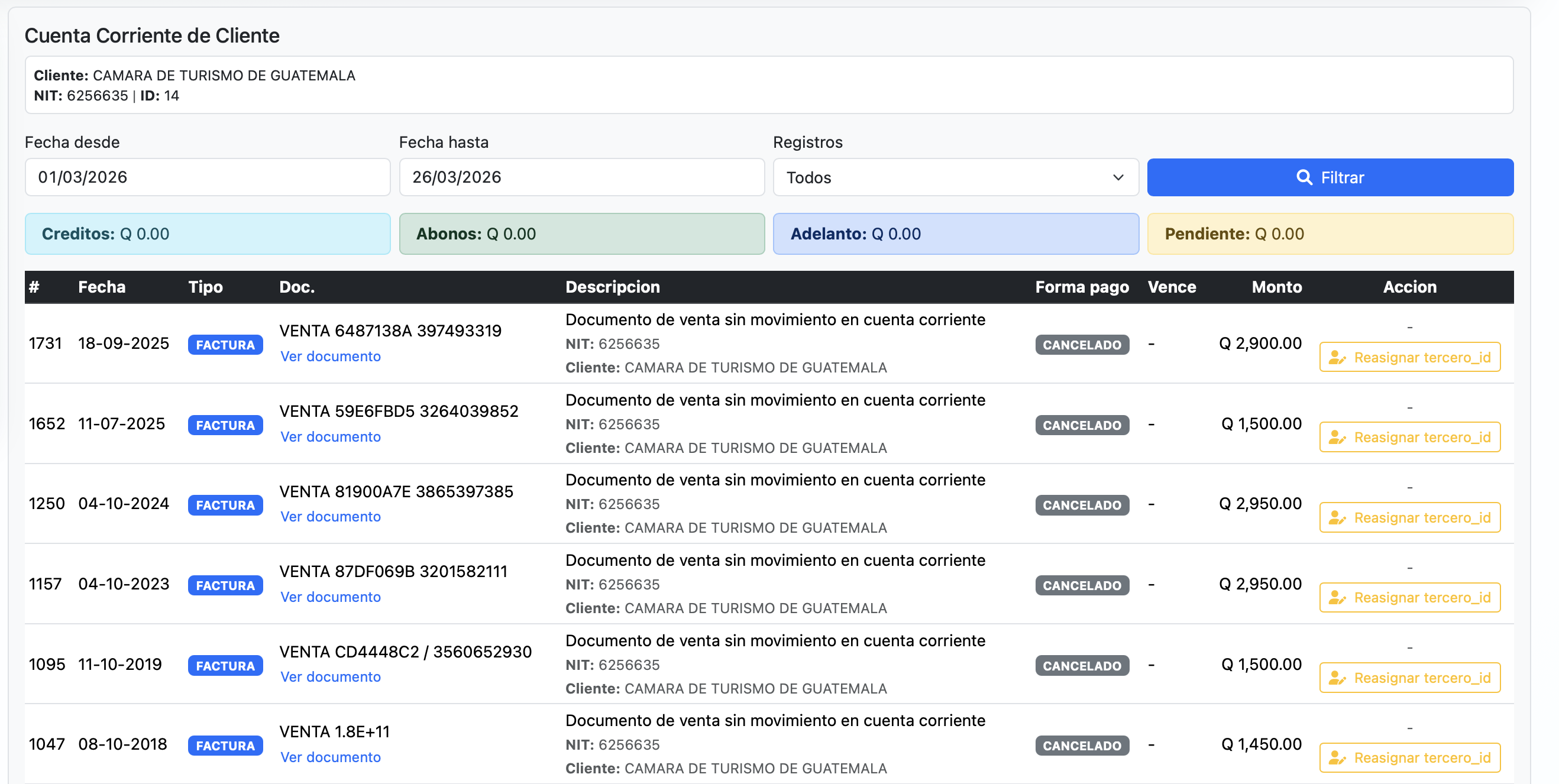Click the Creditos summary box

[x=207, y=234]
